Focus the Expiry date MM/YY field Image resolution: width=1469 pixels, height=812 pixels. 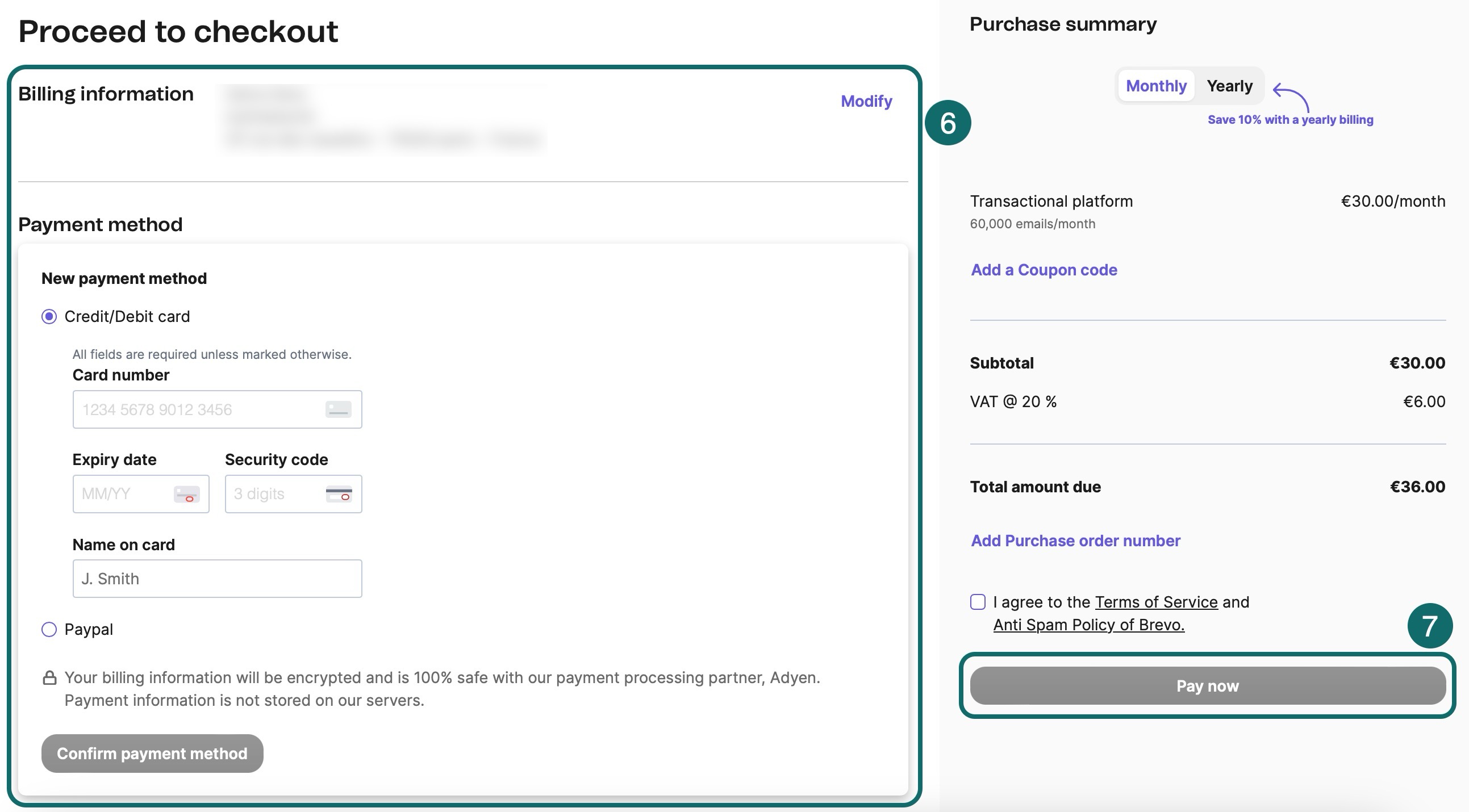click(x=141, y=494)
